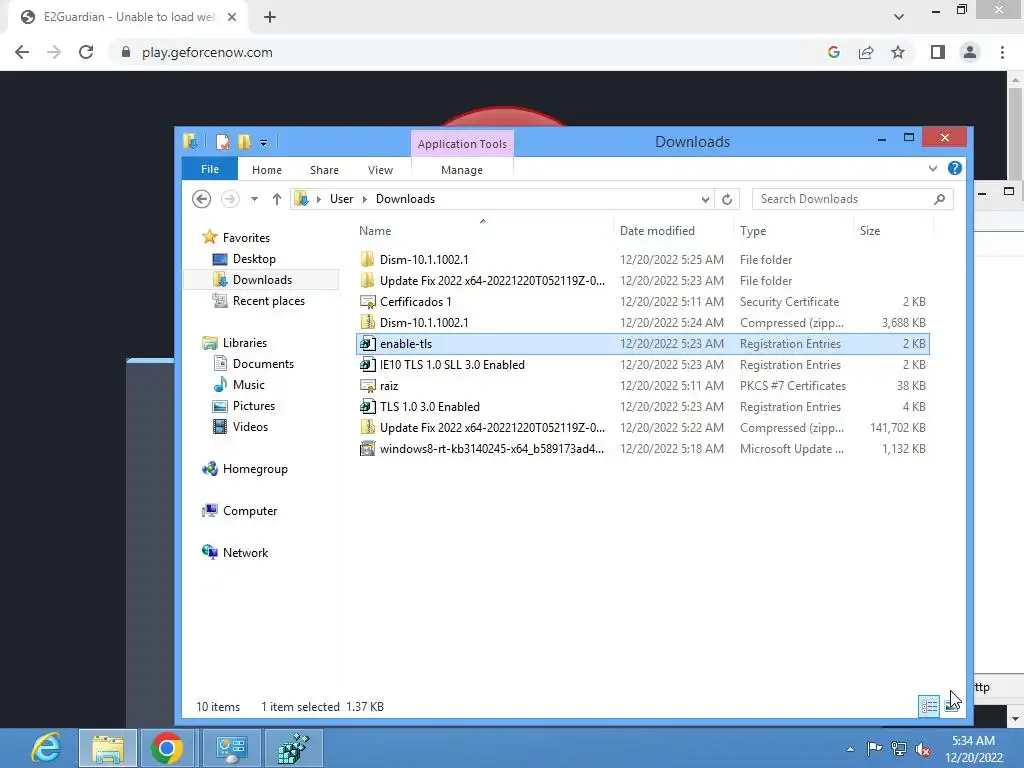The image size is (1024, 768).
Task: Open Chrome tab search chevron
Action: 899,17
